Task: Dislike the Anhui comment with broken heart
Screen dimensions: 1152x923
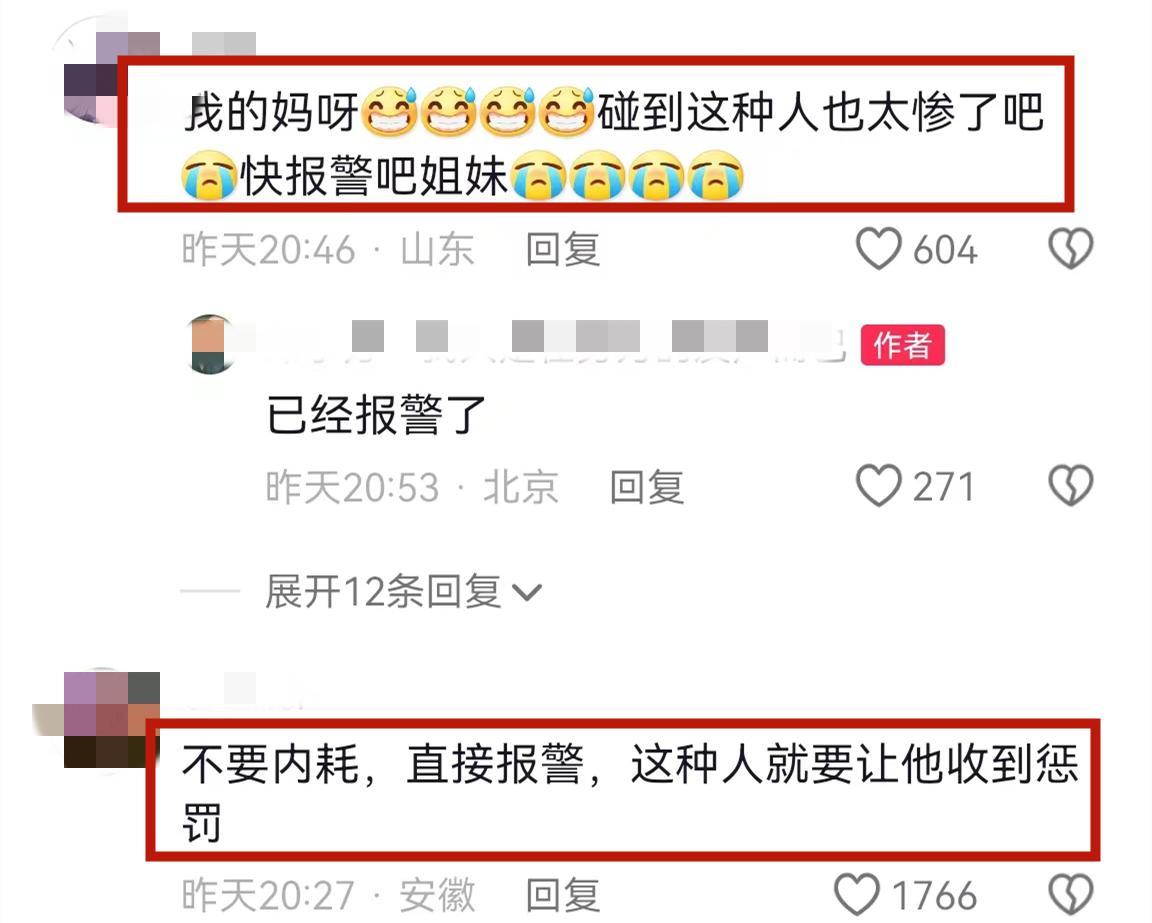Action: (1070, 894)
